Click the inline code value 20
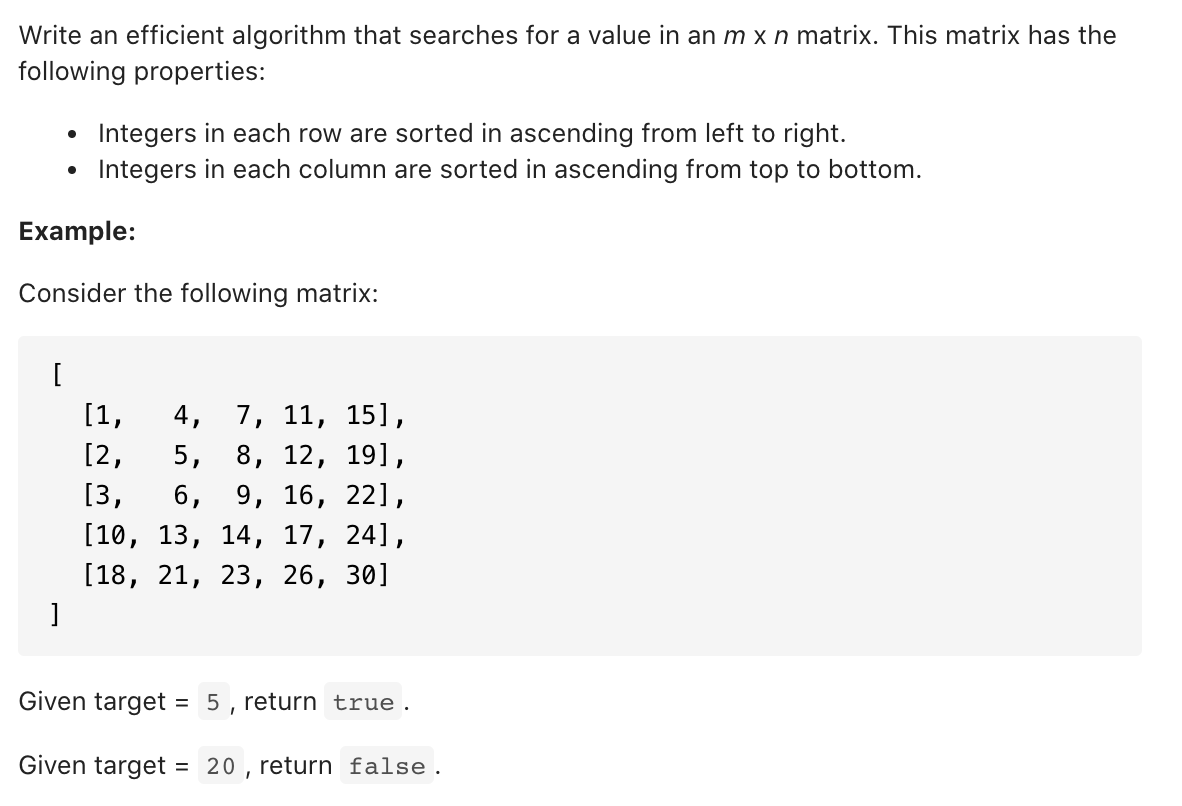Image resolution: width=1182 pixels, height=806 pixels. click(x=221, y=766)
